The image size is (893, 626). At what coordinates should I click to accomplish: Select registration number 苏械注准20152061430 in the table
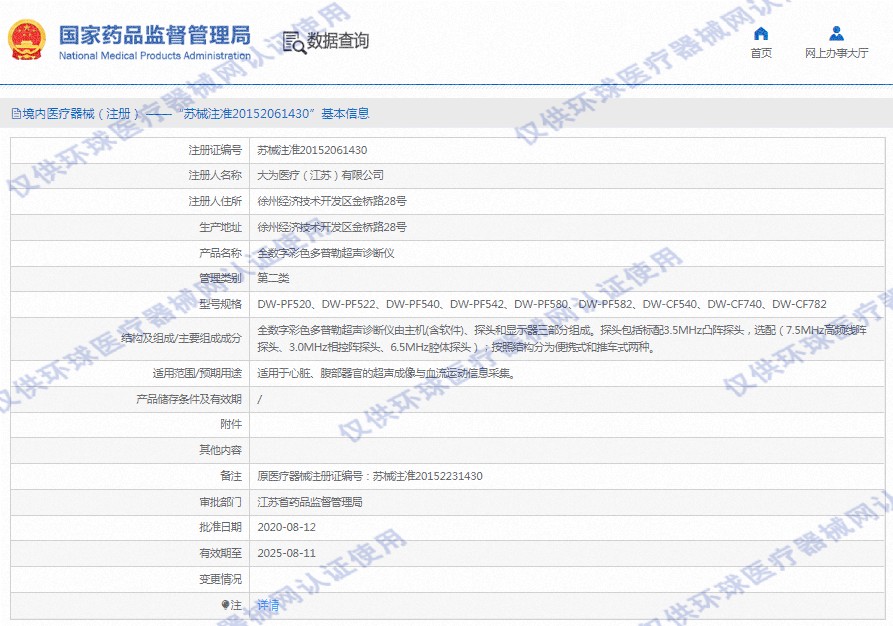[x=312, y=150]
